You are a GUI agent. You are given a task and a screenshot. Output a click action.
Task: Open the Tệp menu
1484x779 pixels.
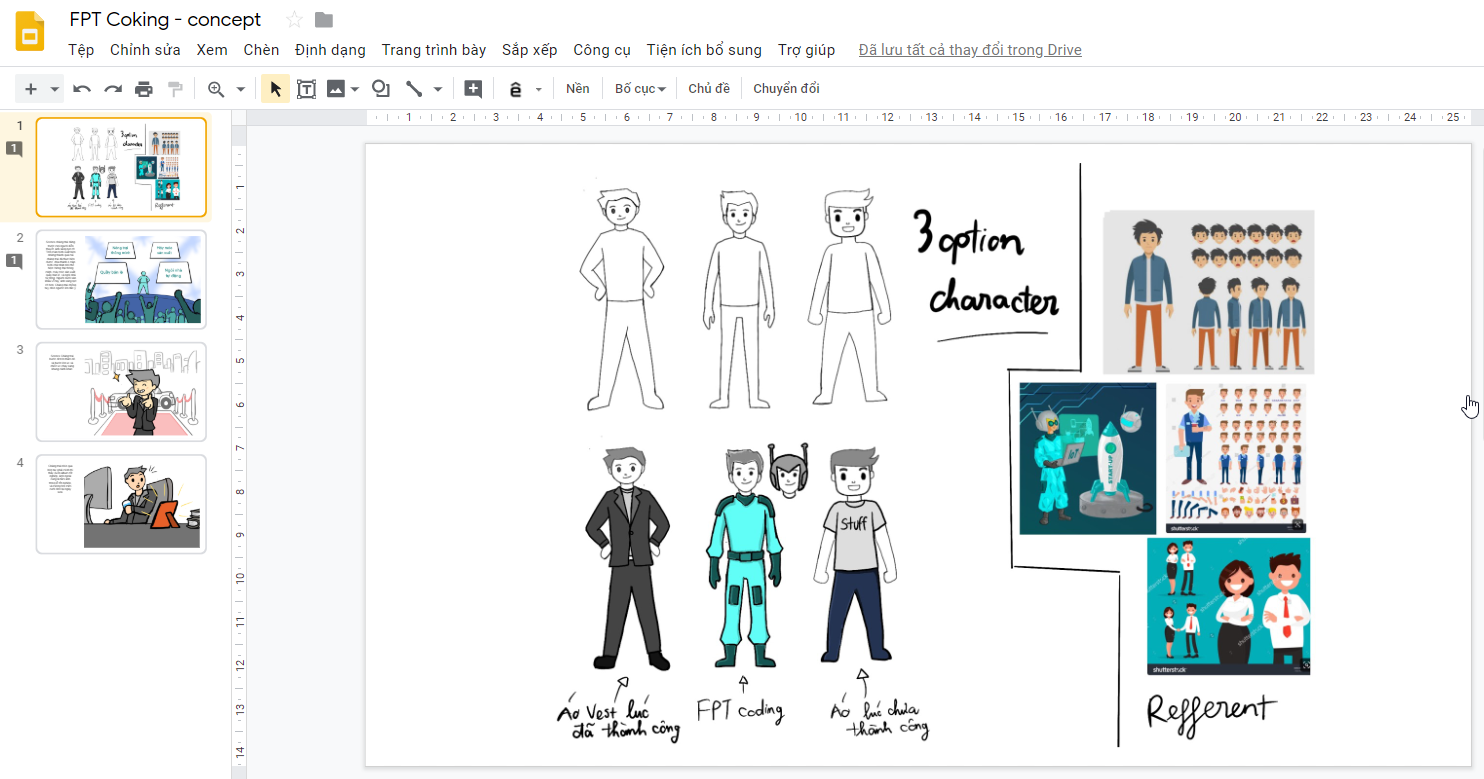pos(81,50)
